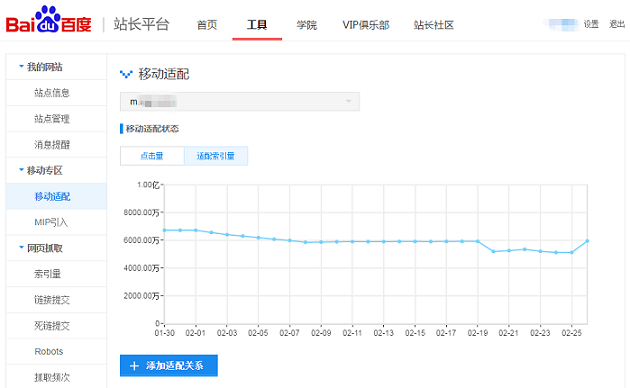Open Robots in sidebar
This screenshot has width=630, height=388.
(x=49, y=351)
